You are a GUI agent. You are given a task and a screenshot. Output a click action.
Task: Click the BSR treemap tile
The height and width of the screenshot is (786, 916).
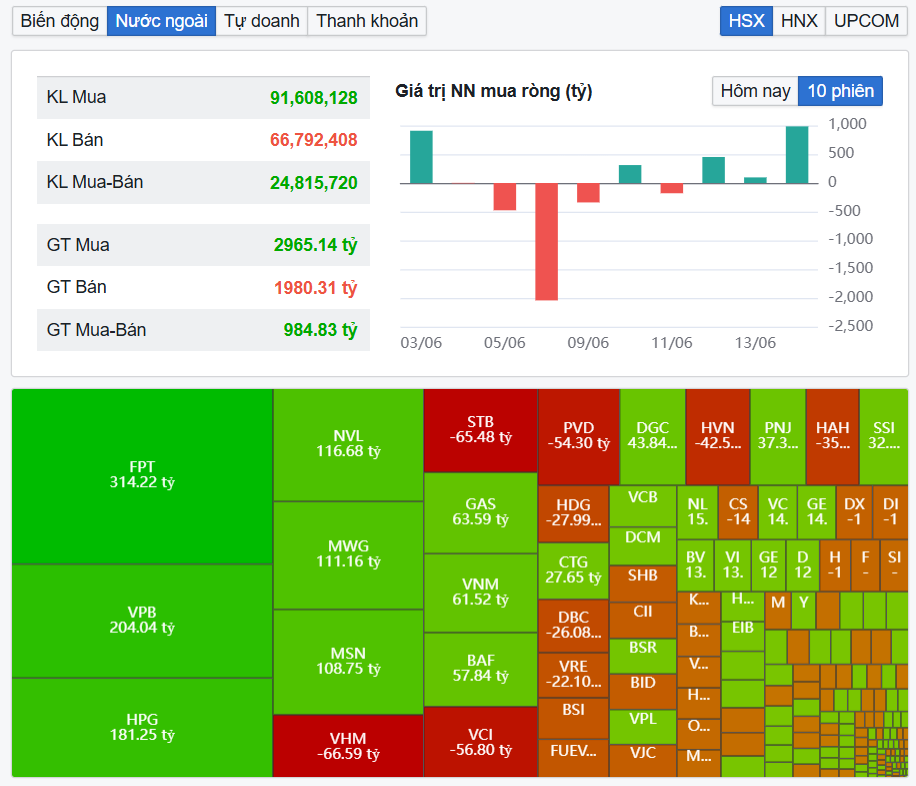point(643,656)
